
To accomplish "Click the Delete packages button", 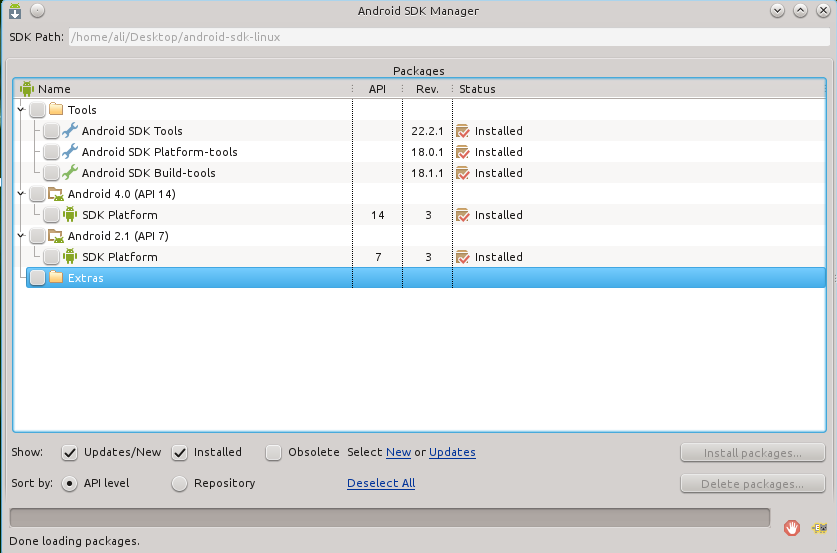I will point(753,484).
